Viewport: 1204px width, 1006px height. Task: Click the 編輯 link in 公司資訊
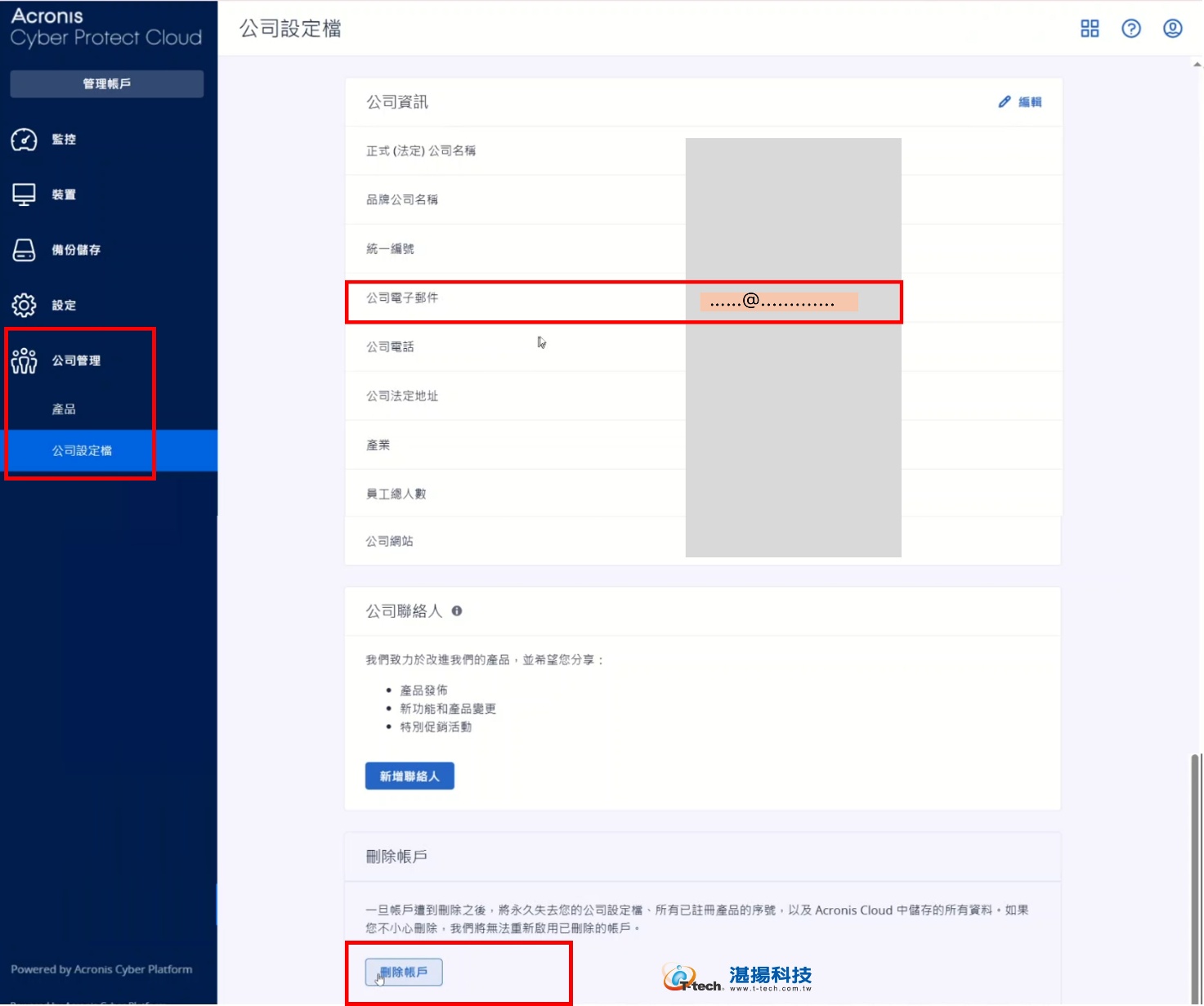tap(1030, 102)
